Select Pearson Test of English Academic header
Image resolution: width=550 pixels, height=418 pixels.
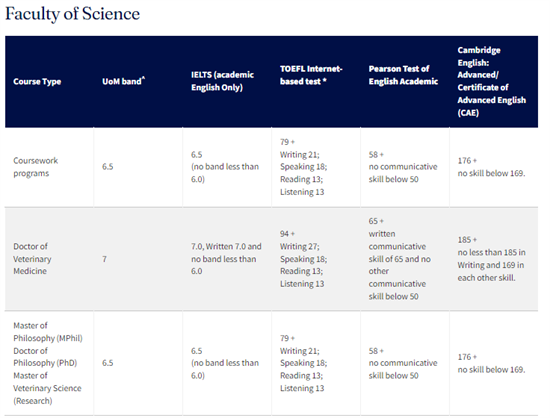tap(403, 75)
